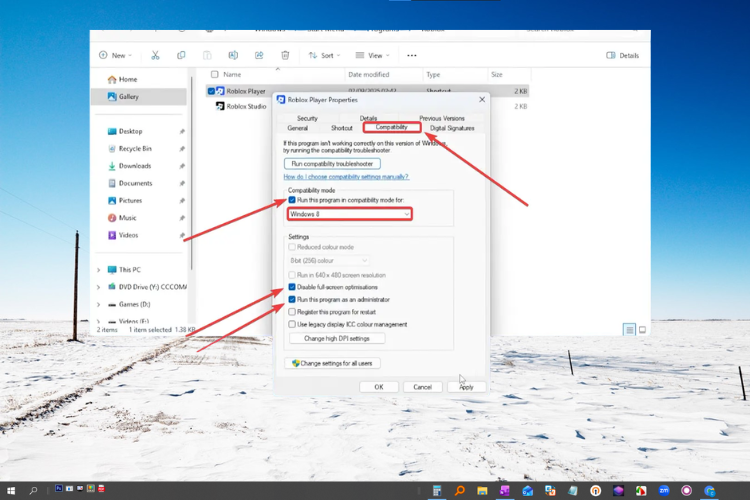The width and height of the screenshot is (750, 500).
Task: Click the Cut scissors icon in Explorer toolbar
Action: click(155, 56)
